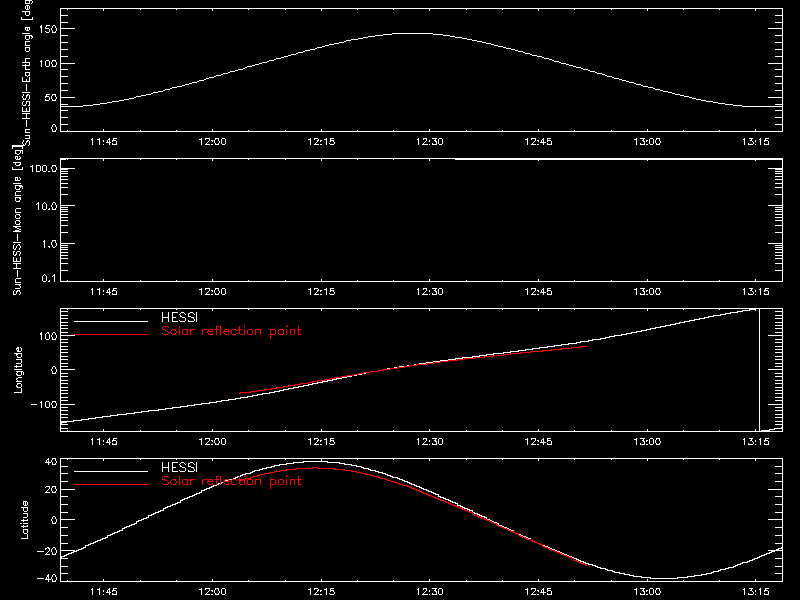Click the 1.0 tick on Moon angle axis
This screenshot has height=600, width=800.
(x=49, y=244)
